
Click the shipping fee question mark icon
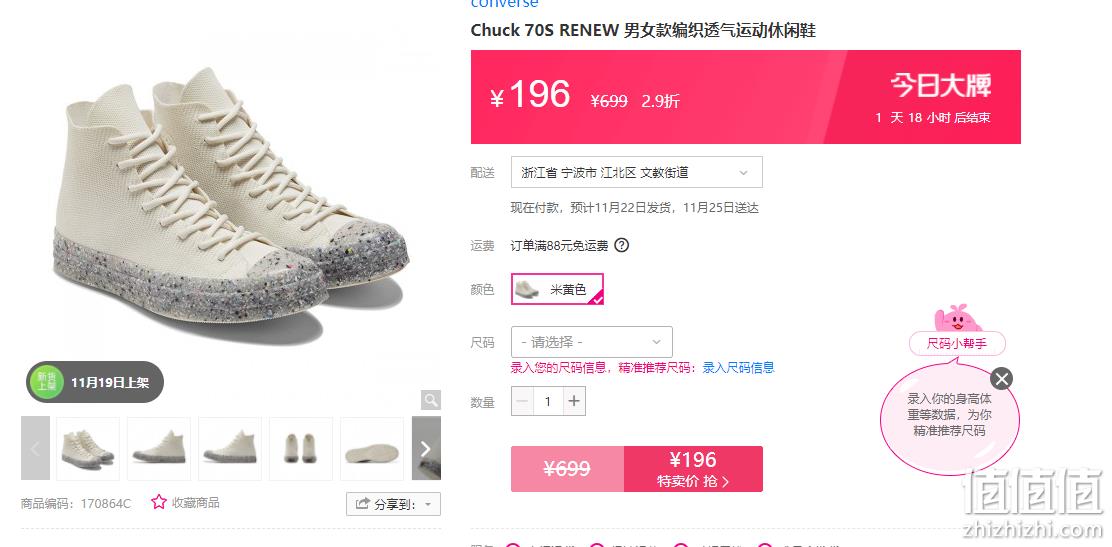point(621,245)
